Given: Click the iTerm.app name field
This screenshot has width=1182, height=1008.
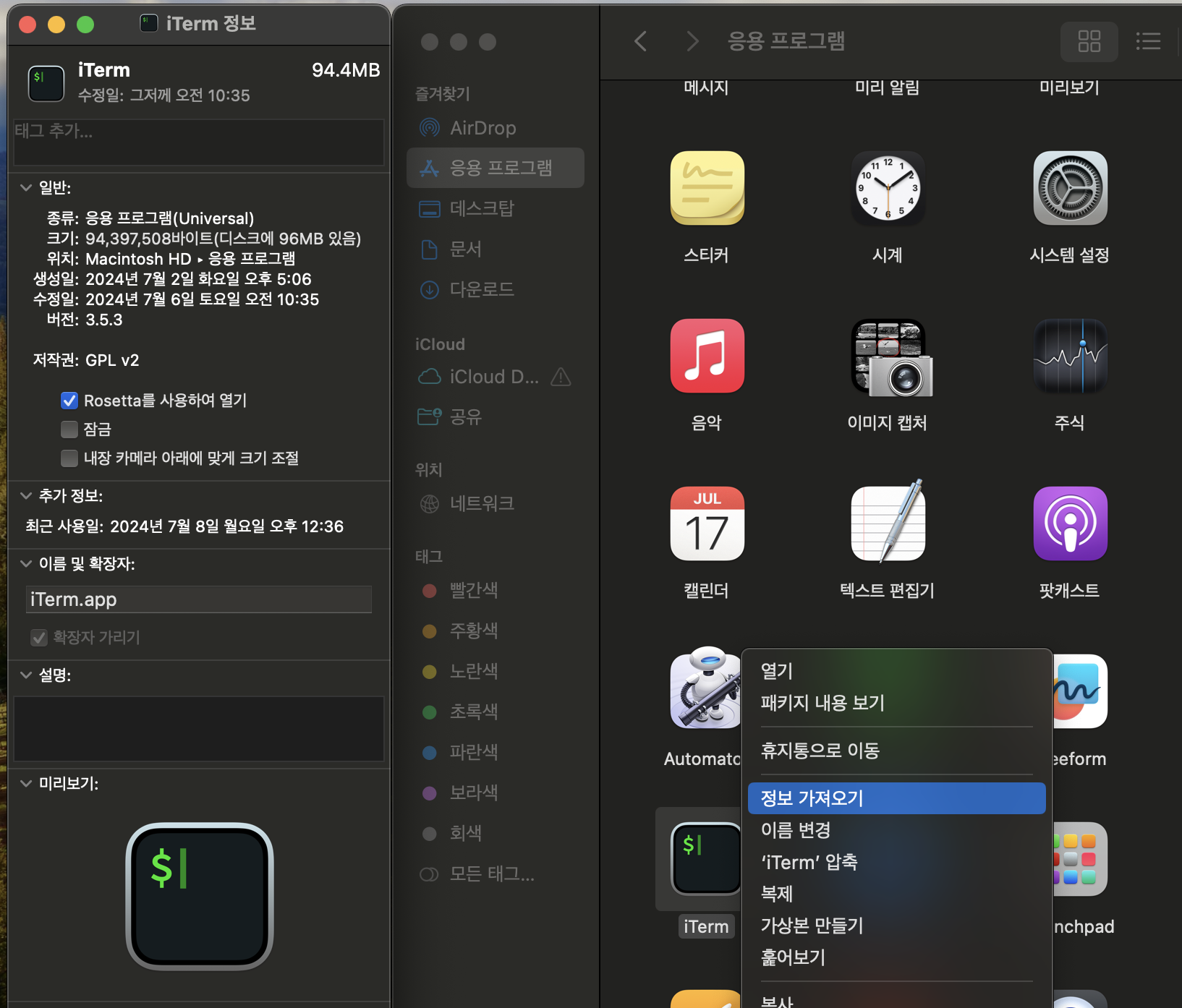Looking at the screenshot, I should coord(199,599).
